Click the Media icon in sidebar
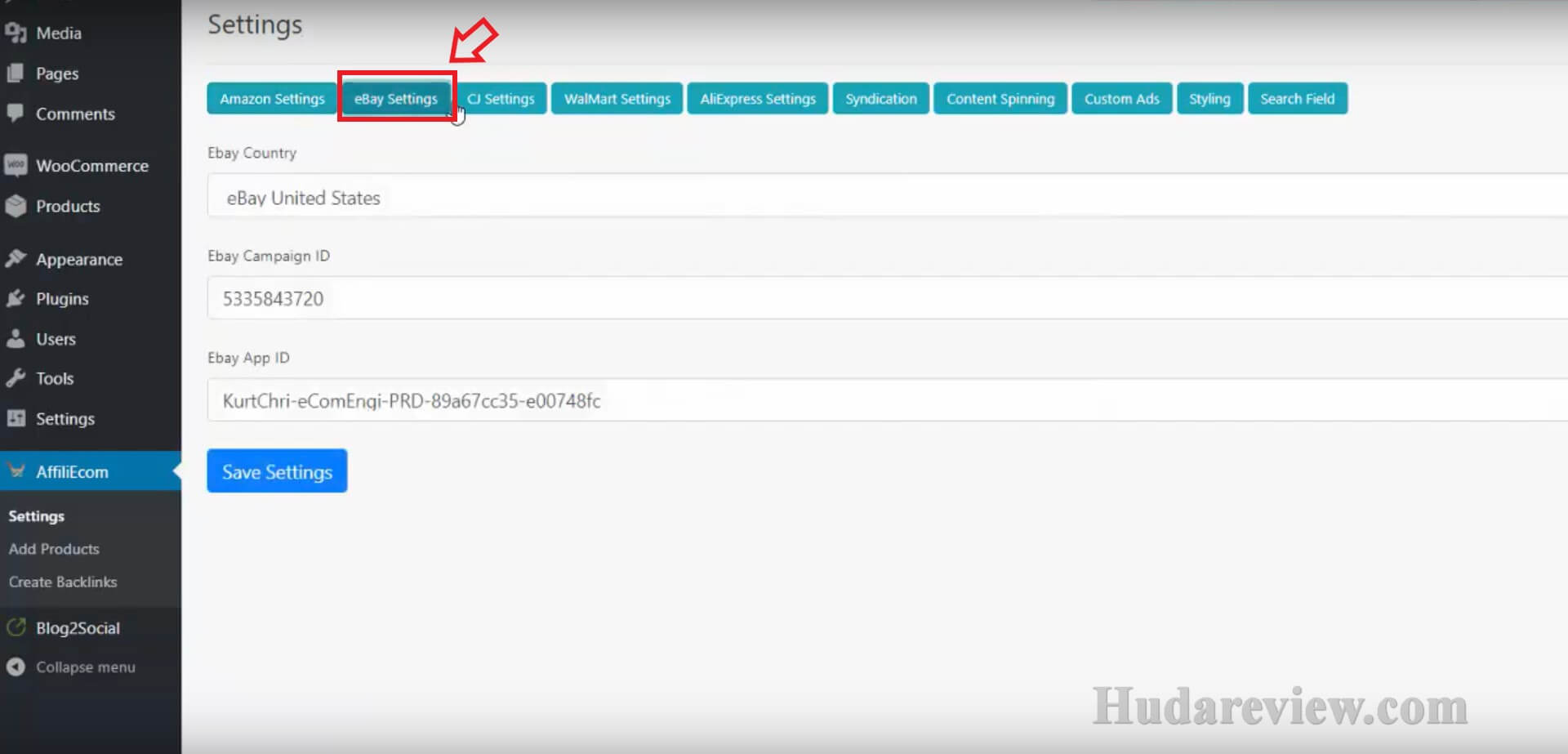Screen dimensions: 1568x754 coord(16,33)
